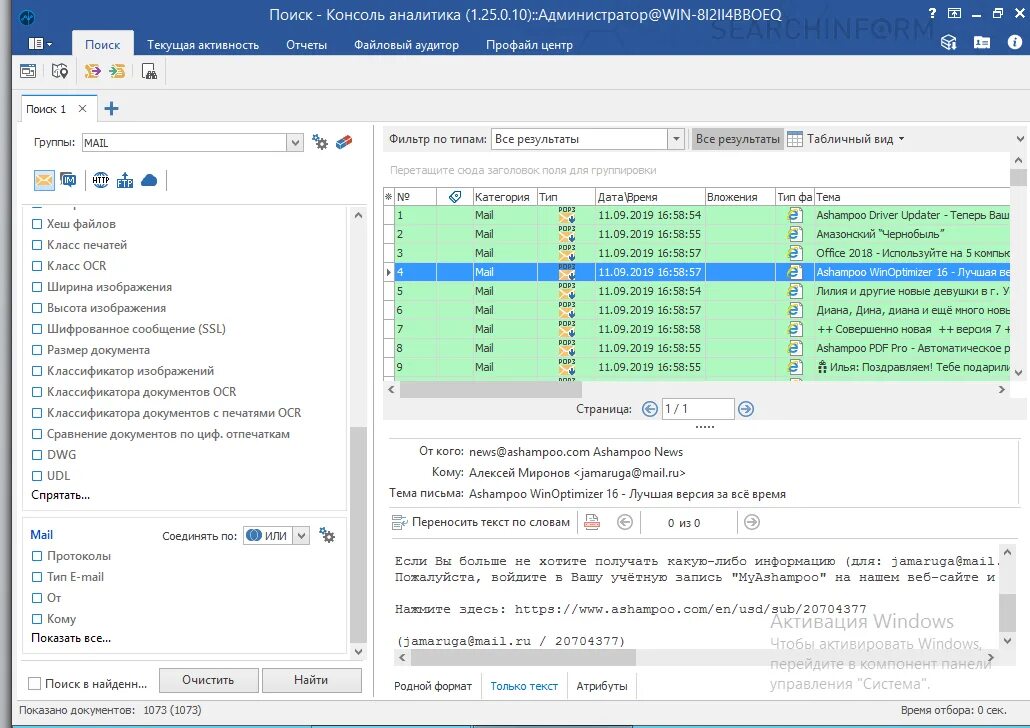Open Профайл центр tab
The height and width of the screenshot is (728, 1030).
click(x=529, y=45)
